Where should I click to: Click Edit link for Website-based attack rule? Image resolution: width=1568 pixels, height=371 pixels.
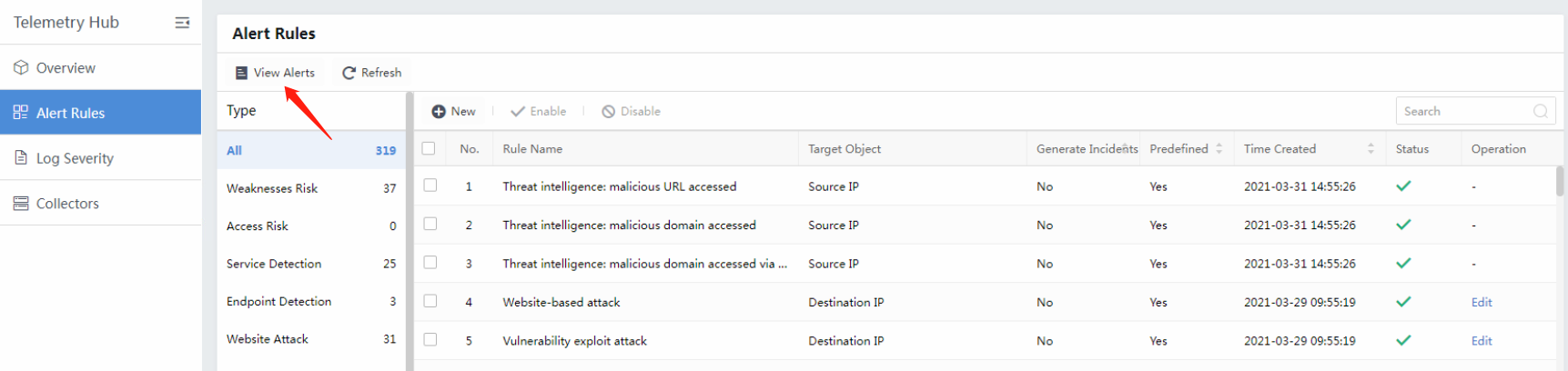[x=1482, y=302]
